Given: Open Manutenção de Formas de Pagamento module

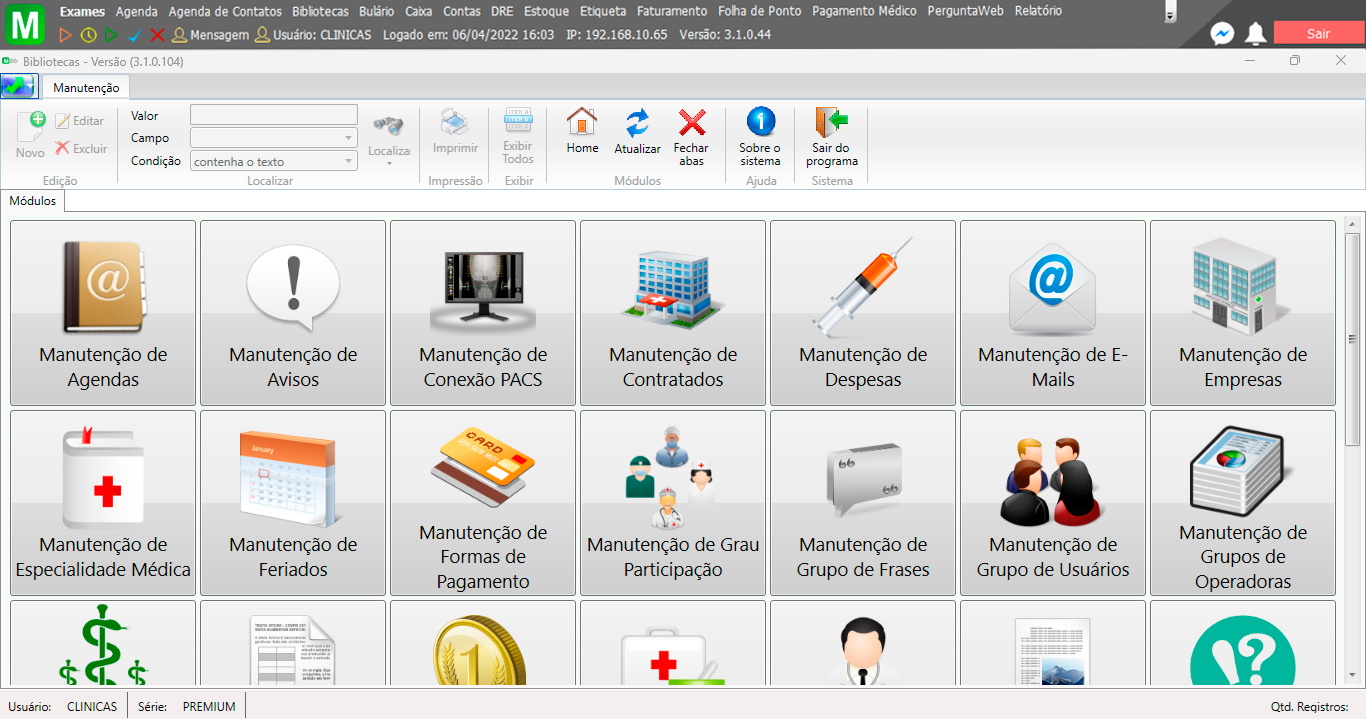Looking at the screenshot, I should (x=482, y=502).
